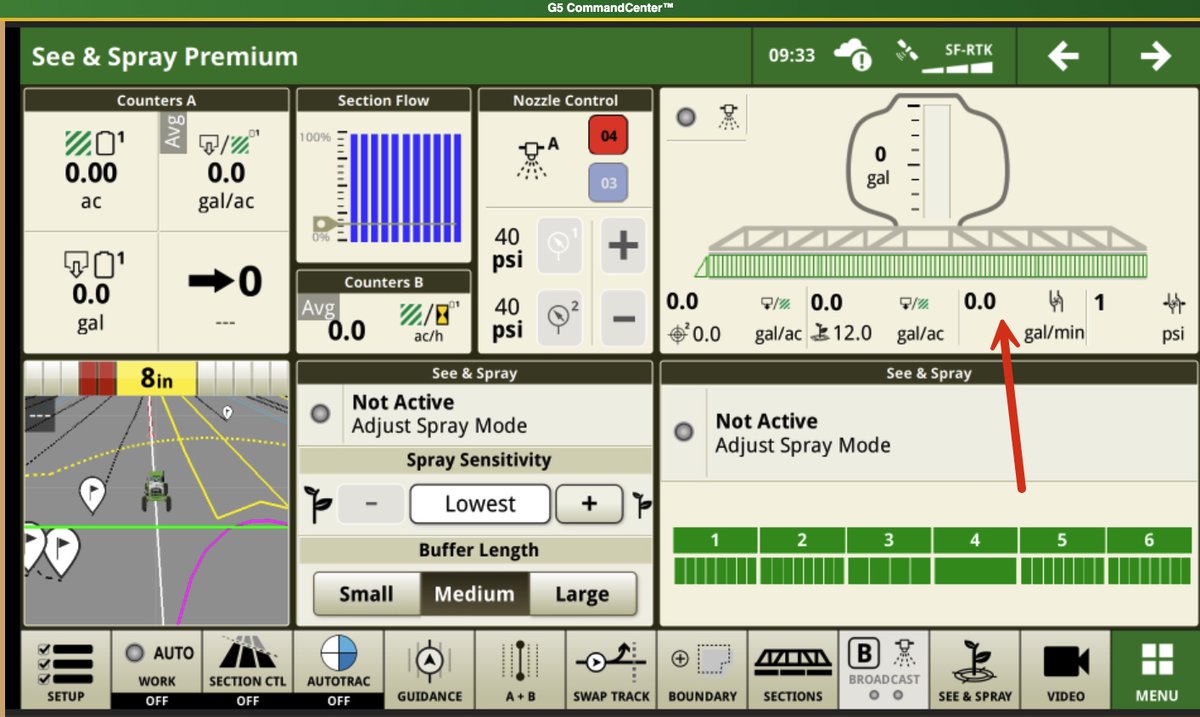Increase pressure with plus button
1200x717 pixels.
pos(623,246)
